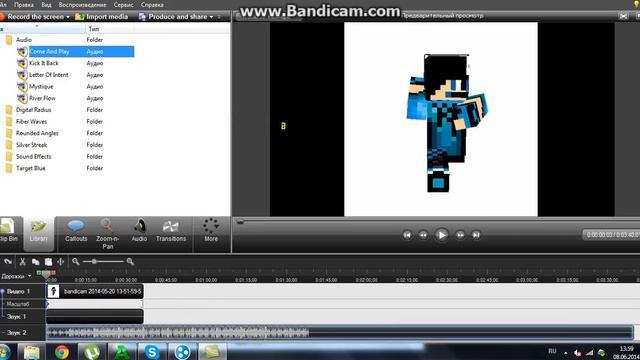Click the timeline zoom slider handle
Viewport: 640px width, 360px height.
pyautogui.click(x=94, y=262)
